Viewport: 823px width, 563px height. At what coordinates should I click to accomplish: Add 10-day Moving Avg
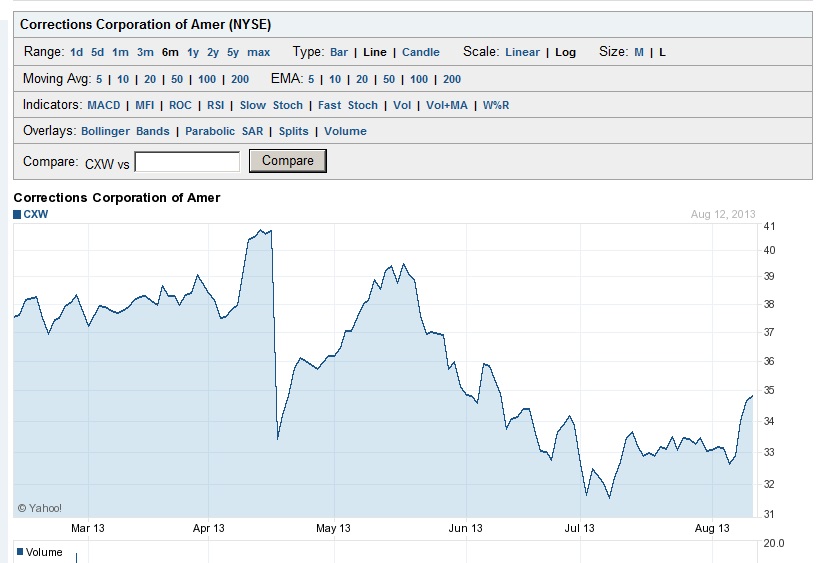123,79
